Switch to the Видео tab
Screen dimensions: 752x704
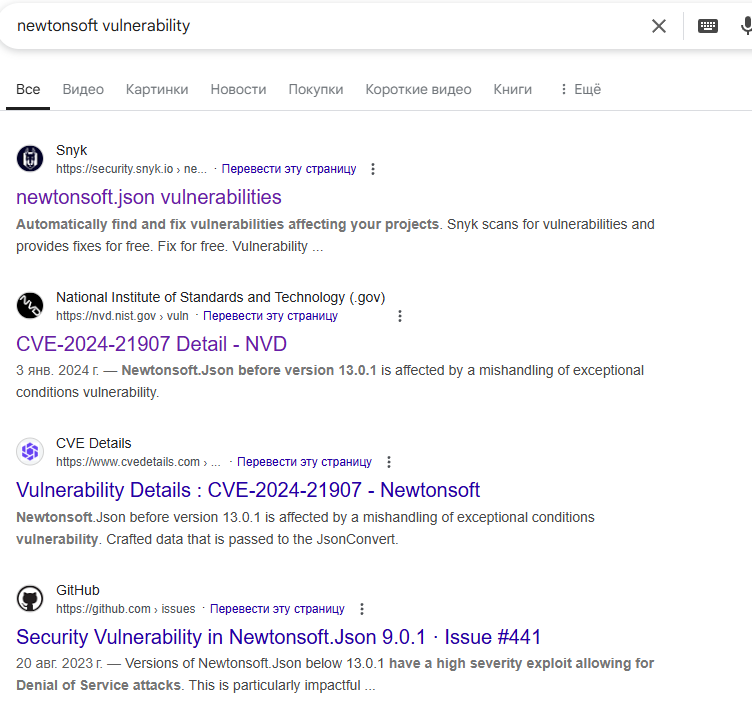83,89
